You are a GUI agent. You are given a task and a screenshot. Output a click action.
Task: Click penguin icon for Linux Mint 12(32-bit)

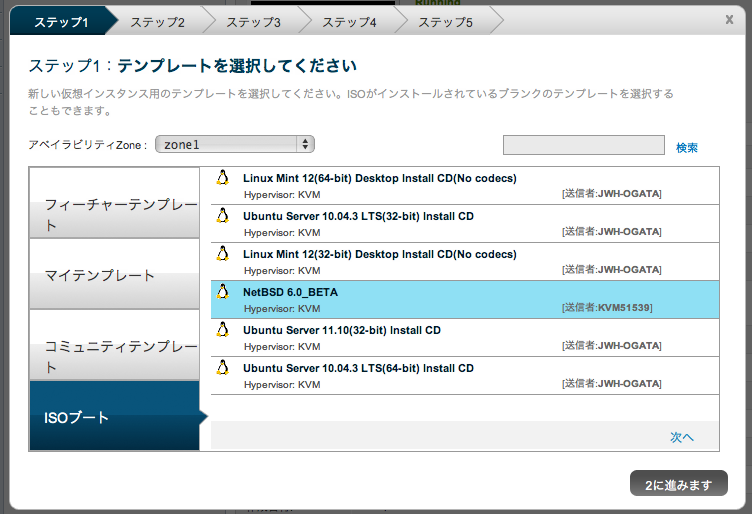223,253
